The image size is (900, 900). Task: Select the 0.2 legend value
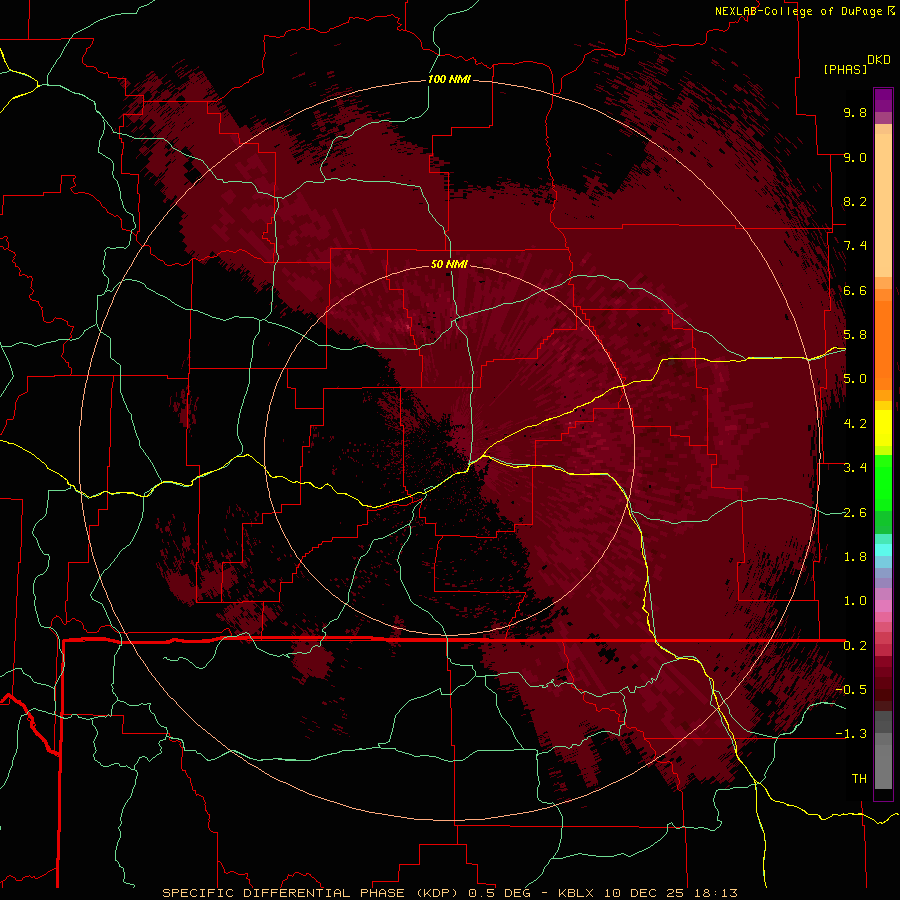click(855, 646)
